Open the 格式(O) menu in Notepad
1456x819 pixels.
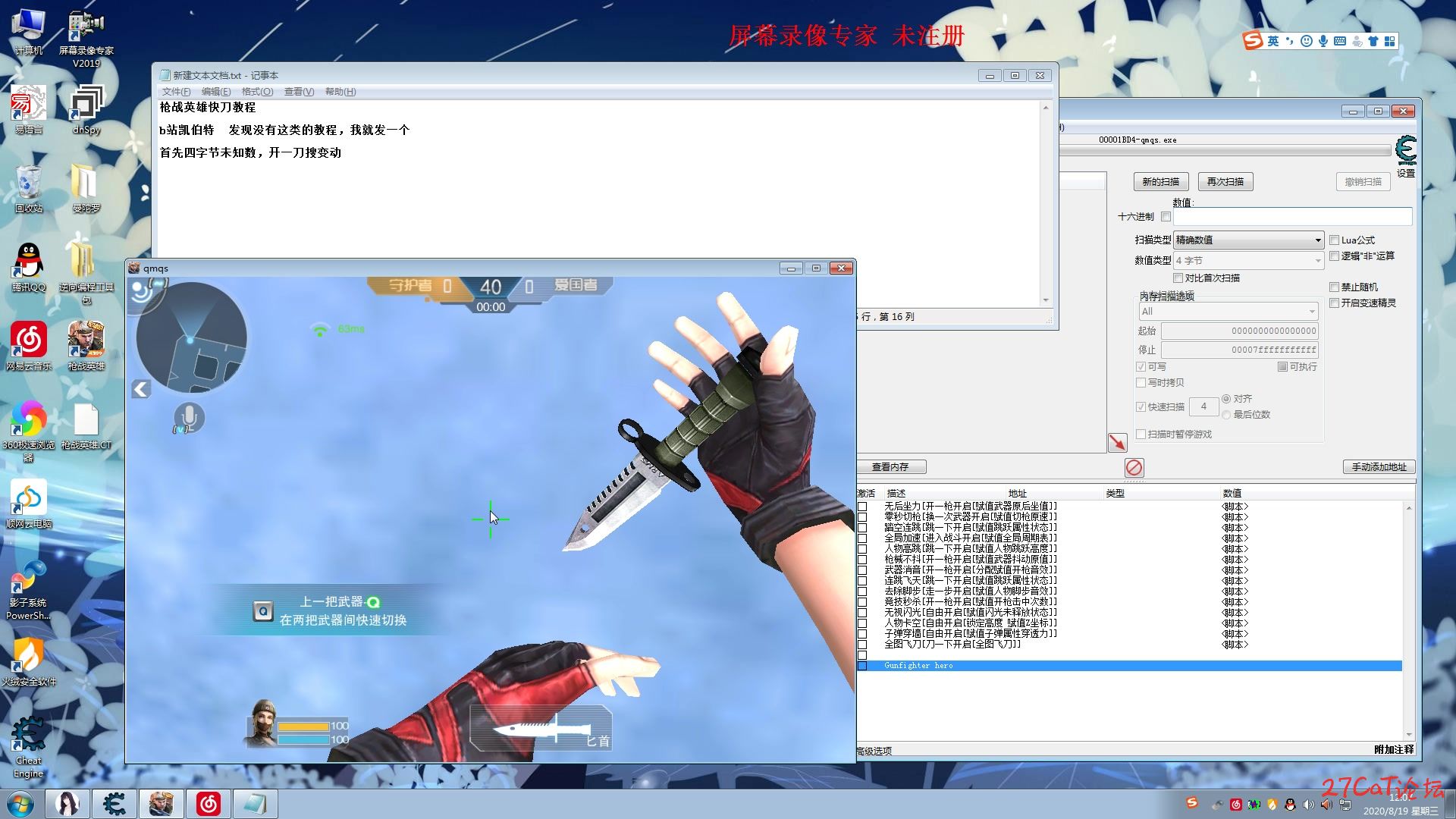point(257,92)
